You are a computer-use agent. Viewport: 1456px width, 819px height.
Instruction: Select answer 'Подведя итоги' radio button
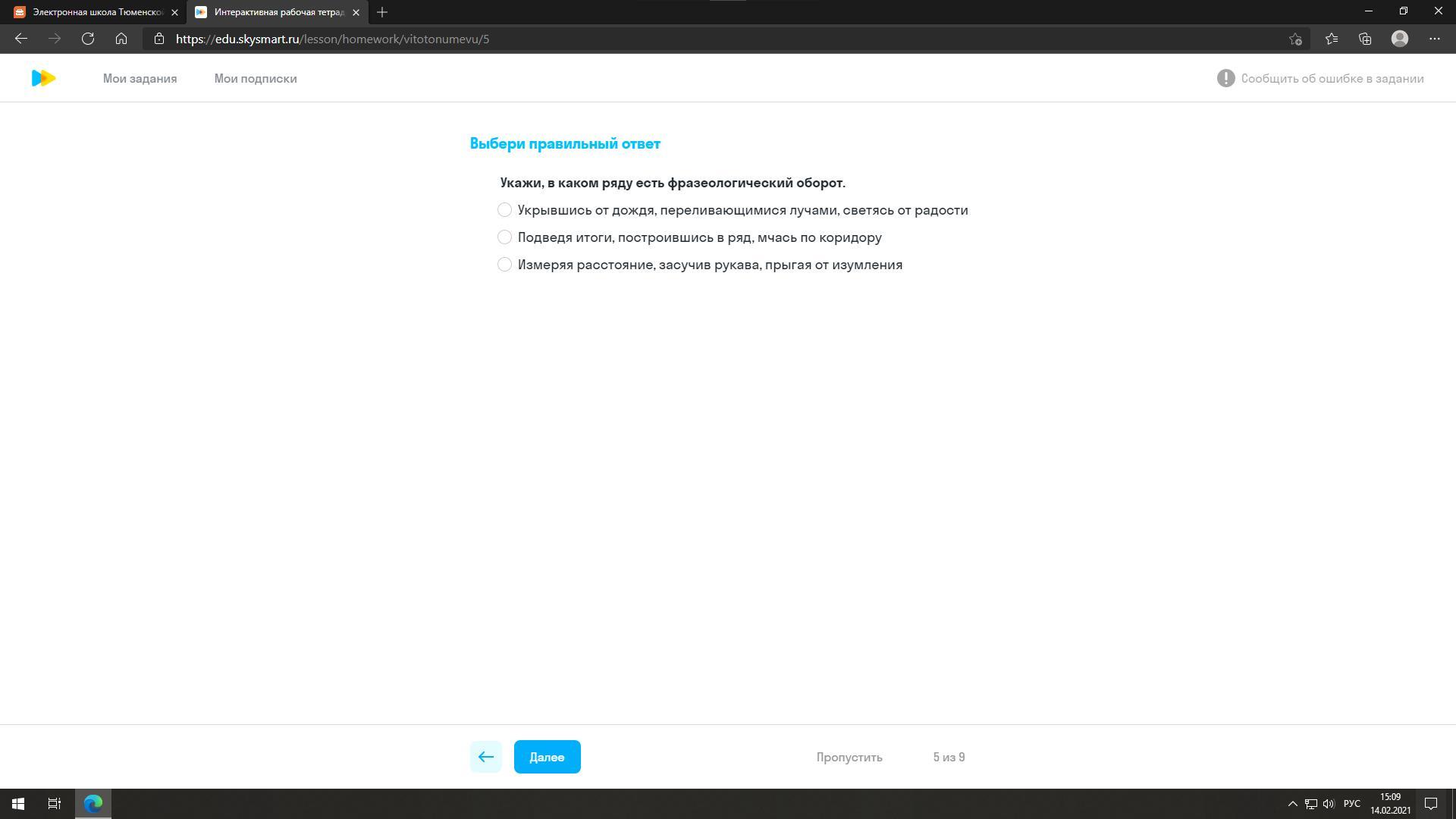click(x=504, y=237)
